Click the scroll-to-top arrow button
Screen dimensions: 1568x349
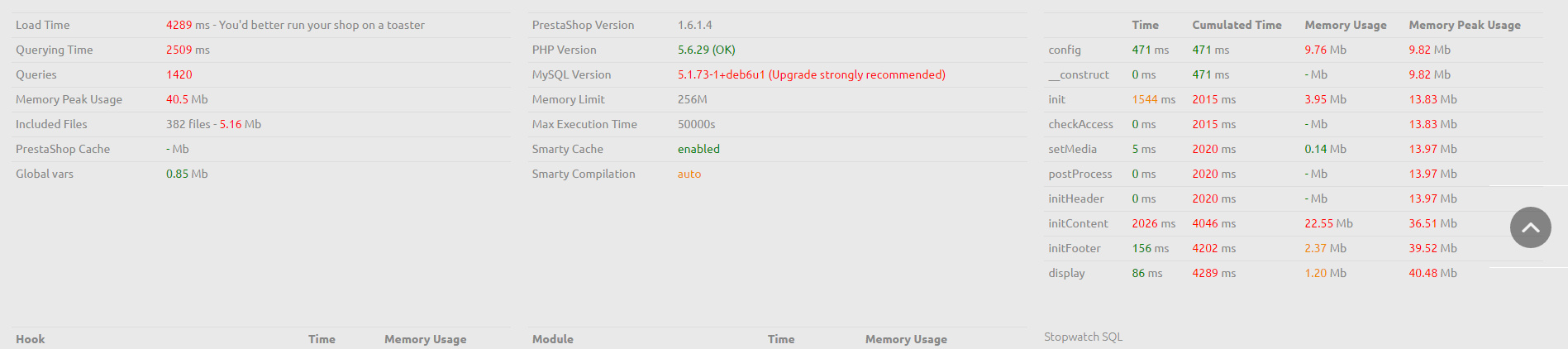tap(1530, 227)
